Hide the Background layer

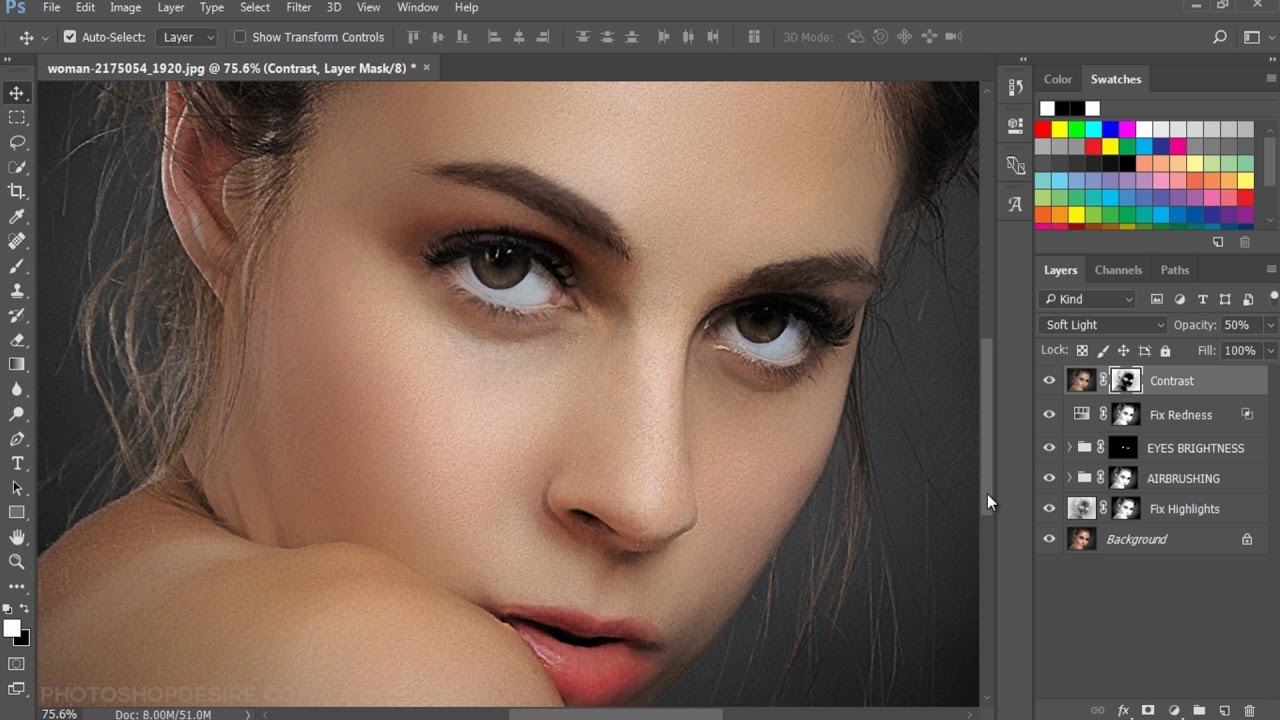coord(1049,539)
